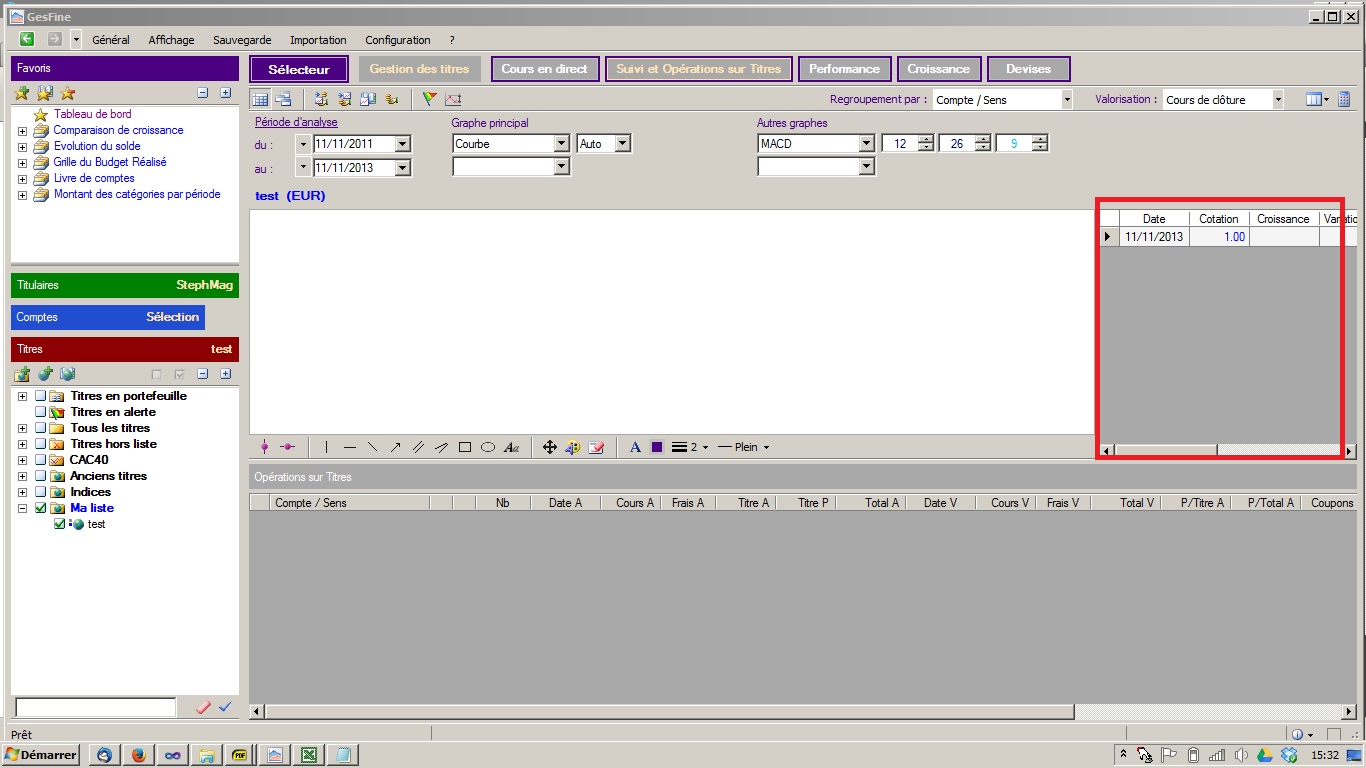Open the Configuration menu
Image resolution: width=1366 pixels, height=768 pixels.
point(397,40)
